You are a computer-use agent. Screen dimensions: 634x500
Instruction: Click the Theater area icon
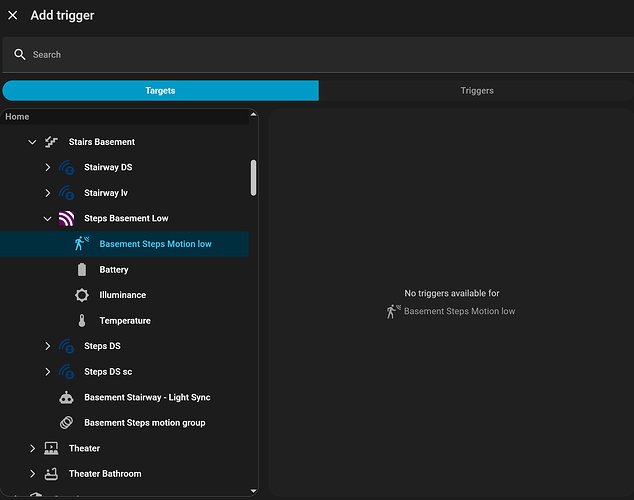click(51, 448)
